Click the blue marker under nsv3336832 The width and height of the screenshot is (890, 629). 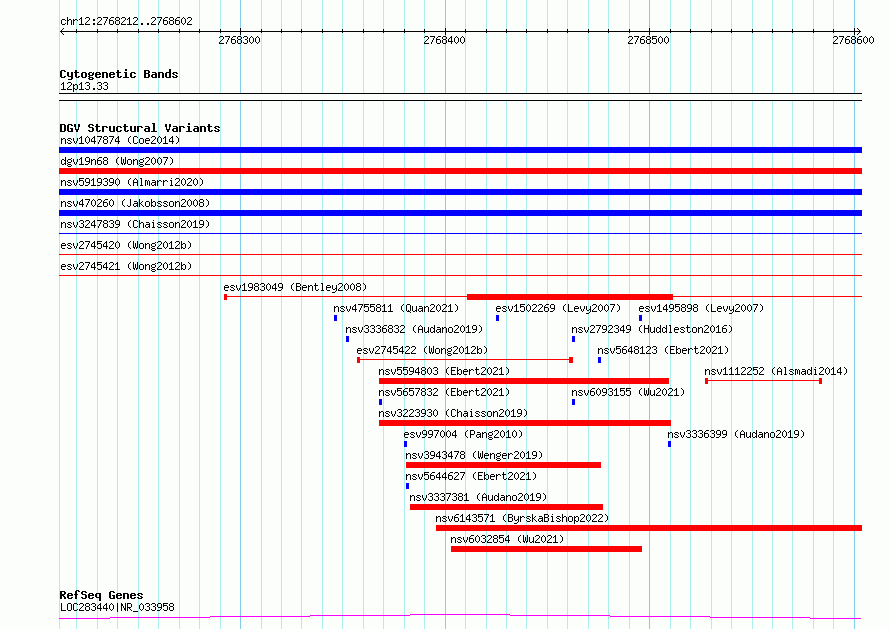[x=347, y=339]
